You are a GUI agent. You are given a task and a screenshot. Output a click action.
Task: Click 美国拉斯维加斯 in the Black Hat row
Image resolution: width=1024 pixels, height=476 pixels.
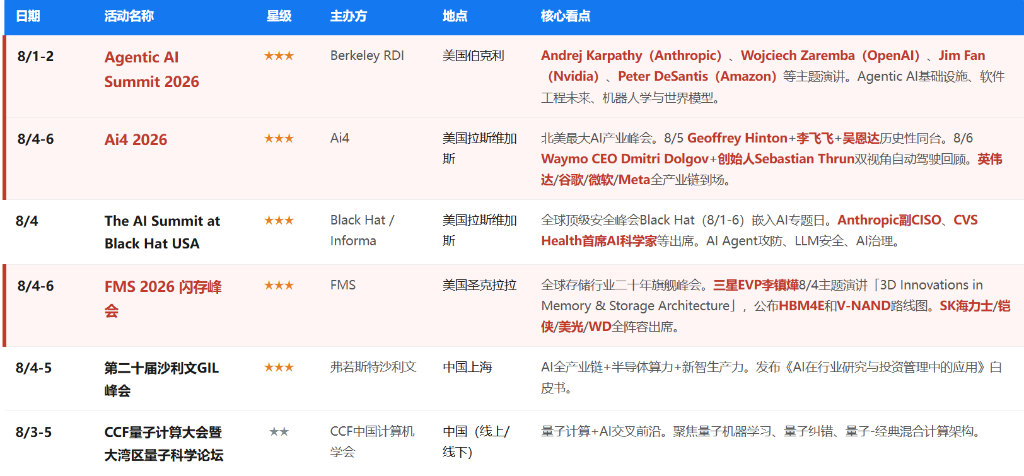pos(479,230)
